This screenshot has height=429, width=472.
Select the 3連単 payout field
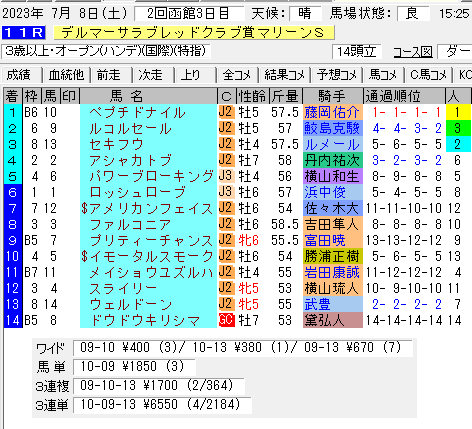click(162, 405)
